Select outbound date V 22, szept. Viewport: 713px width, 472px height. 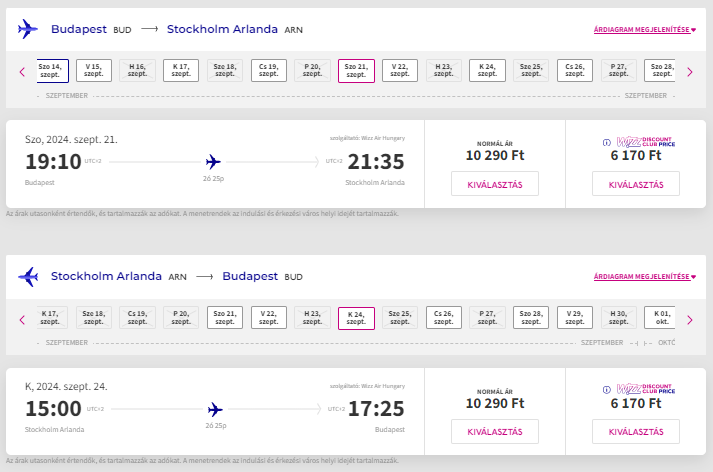400,70
